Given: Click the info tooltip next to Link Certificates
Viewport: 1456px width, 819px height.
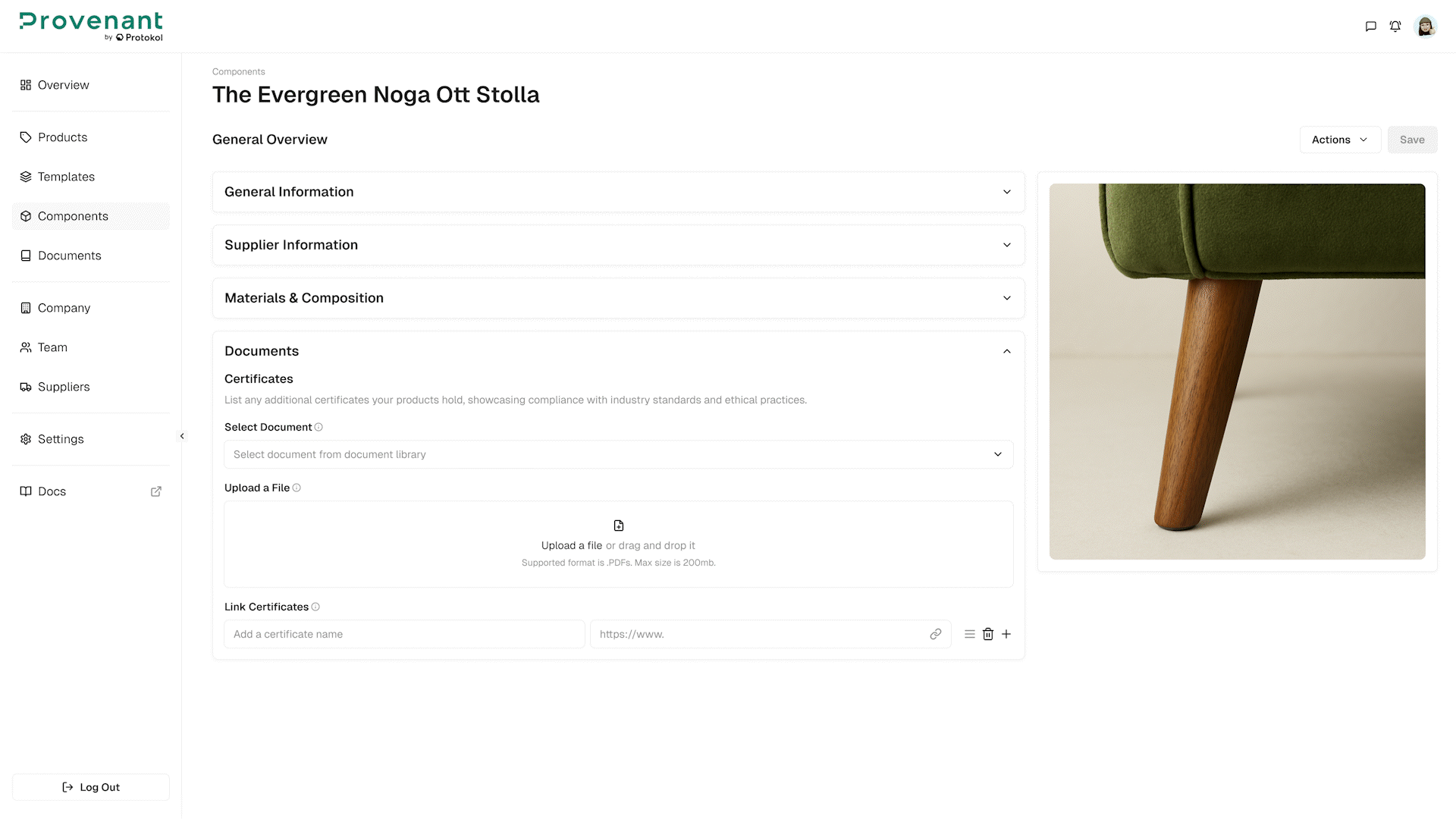Looking at the screenshot, I should tap(315, 607).
